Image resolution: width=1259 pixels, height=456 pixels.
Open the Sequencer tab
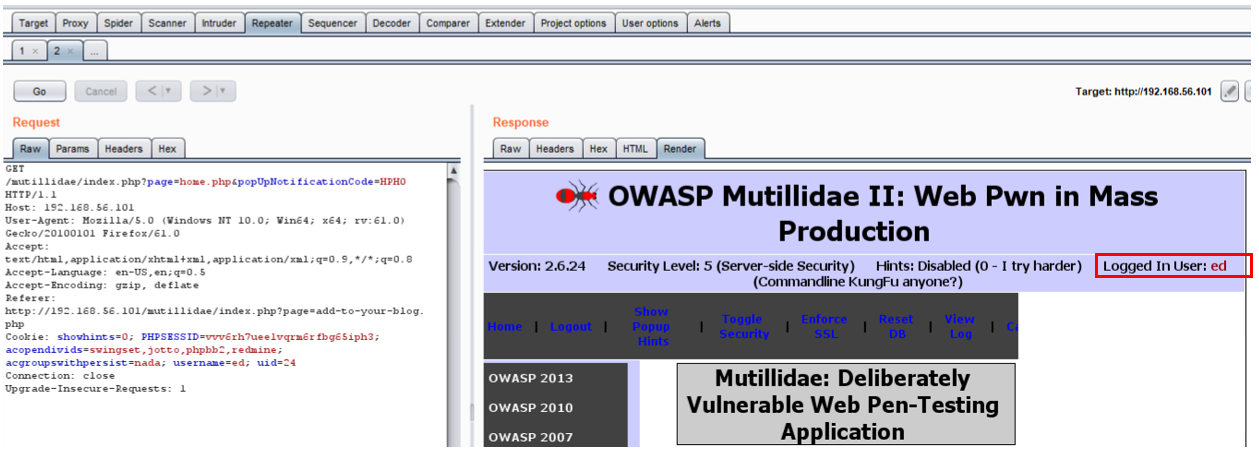click(332, 23)
